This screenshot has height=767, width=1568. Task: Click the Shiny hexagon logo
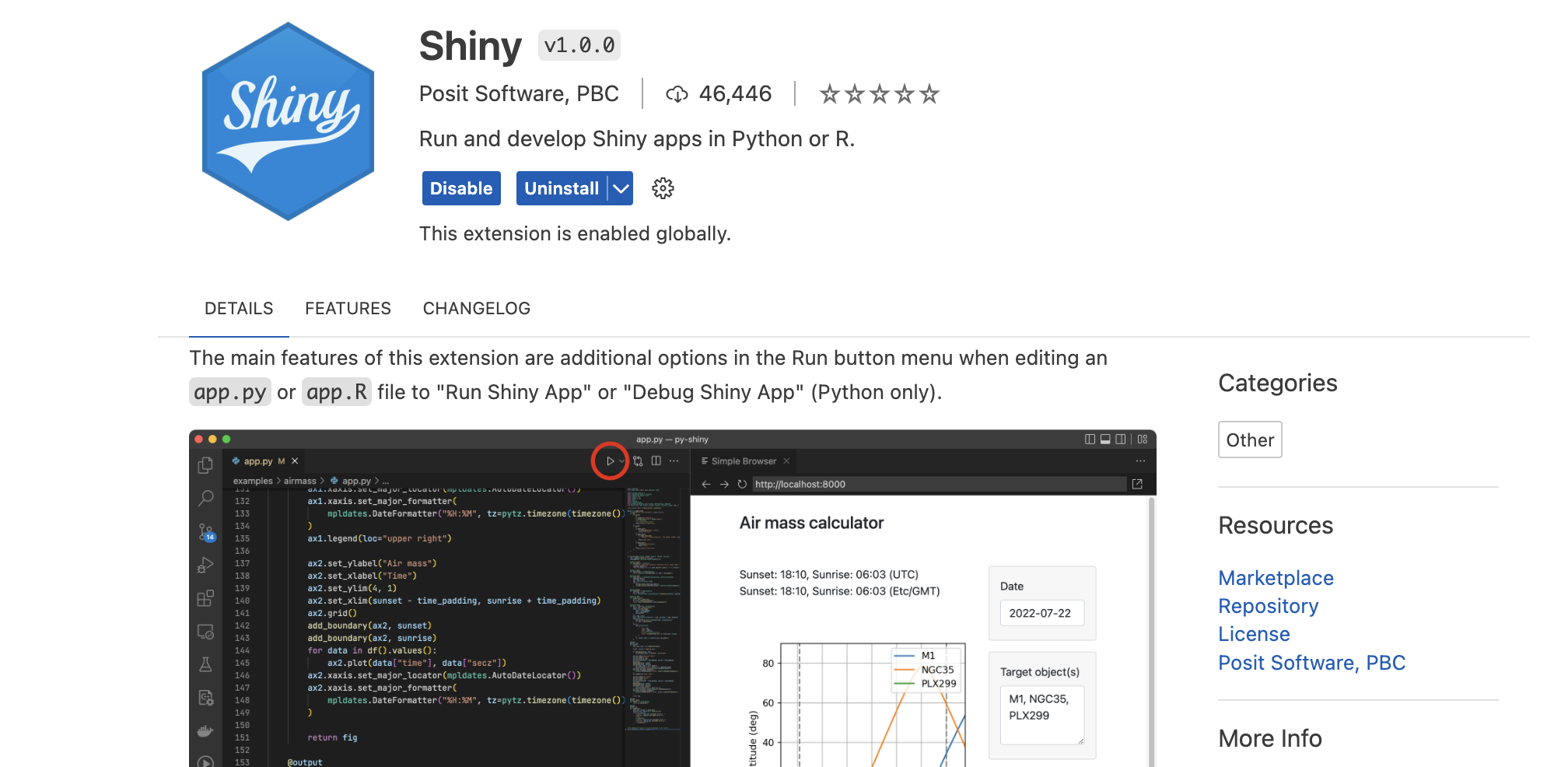click(x=288, y=121)
